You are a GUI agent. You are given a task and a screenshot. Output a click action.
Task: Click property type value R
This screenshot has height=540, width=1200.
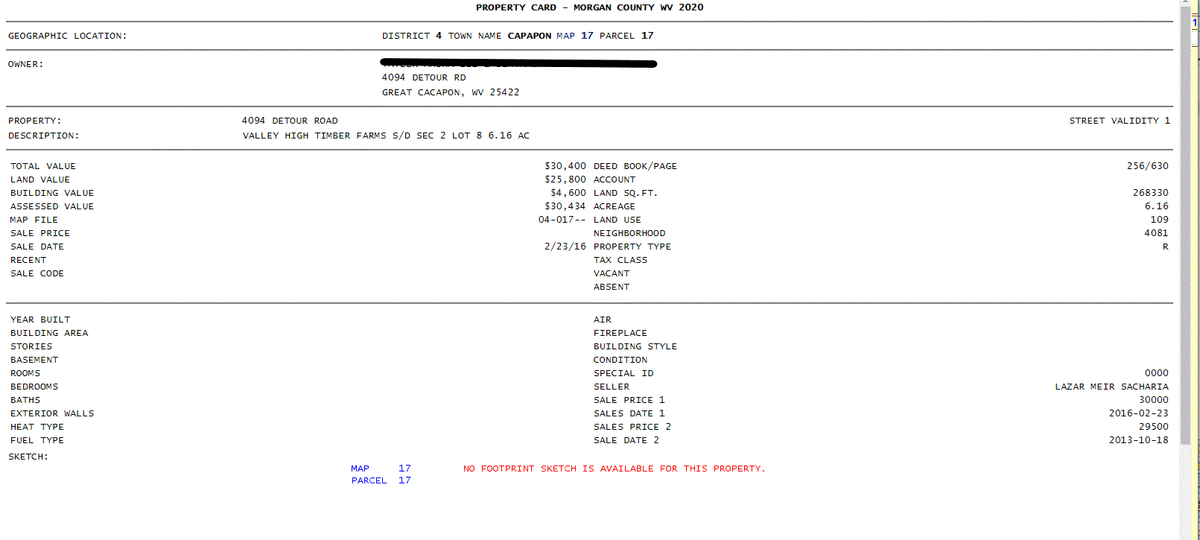tap(1166, 246)
